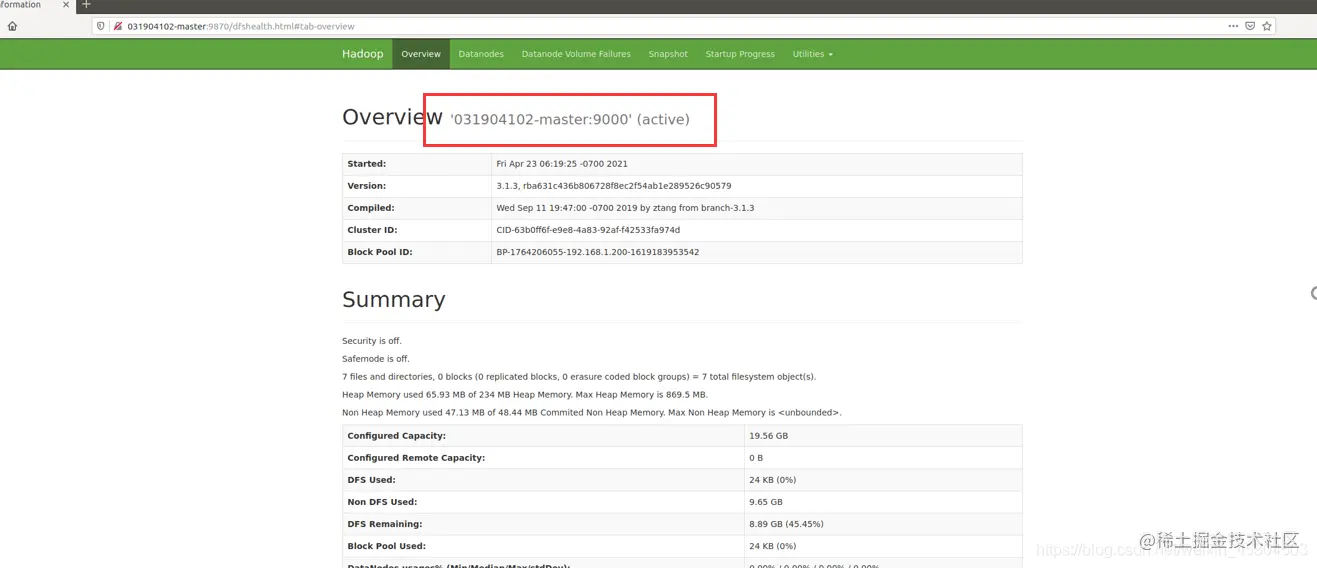Click the Hadoop brand link
The height and width of the screenshot is (568, 1317).
click(362, 54)
